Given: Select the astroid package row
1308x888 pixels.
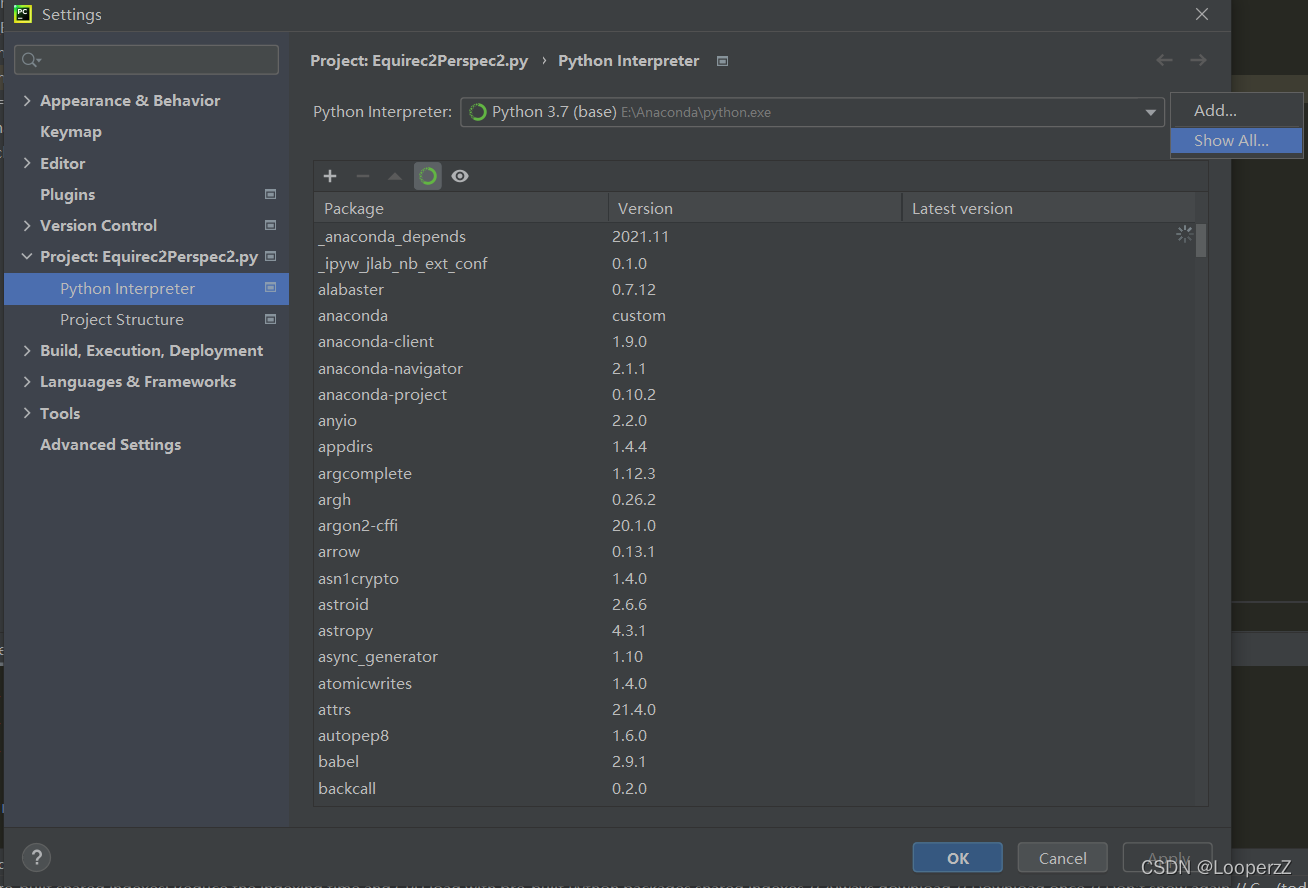Looking at the screenshot, I should tap(755, 605).
